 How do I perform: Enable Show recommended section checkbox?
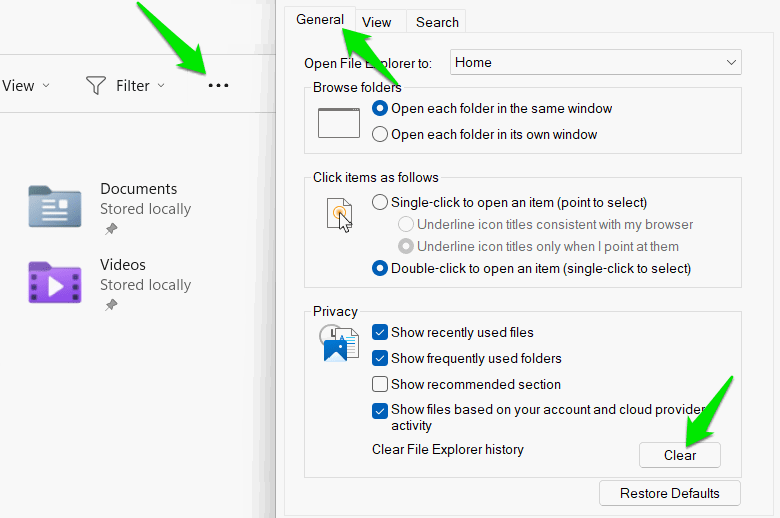380,384
